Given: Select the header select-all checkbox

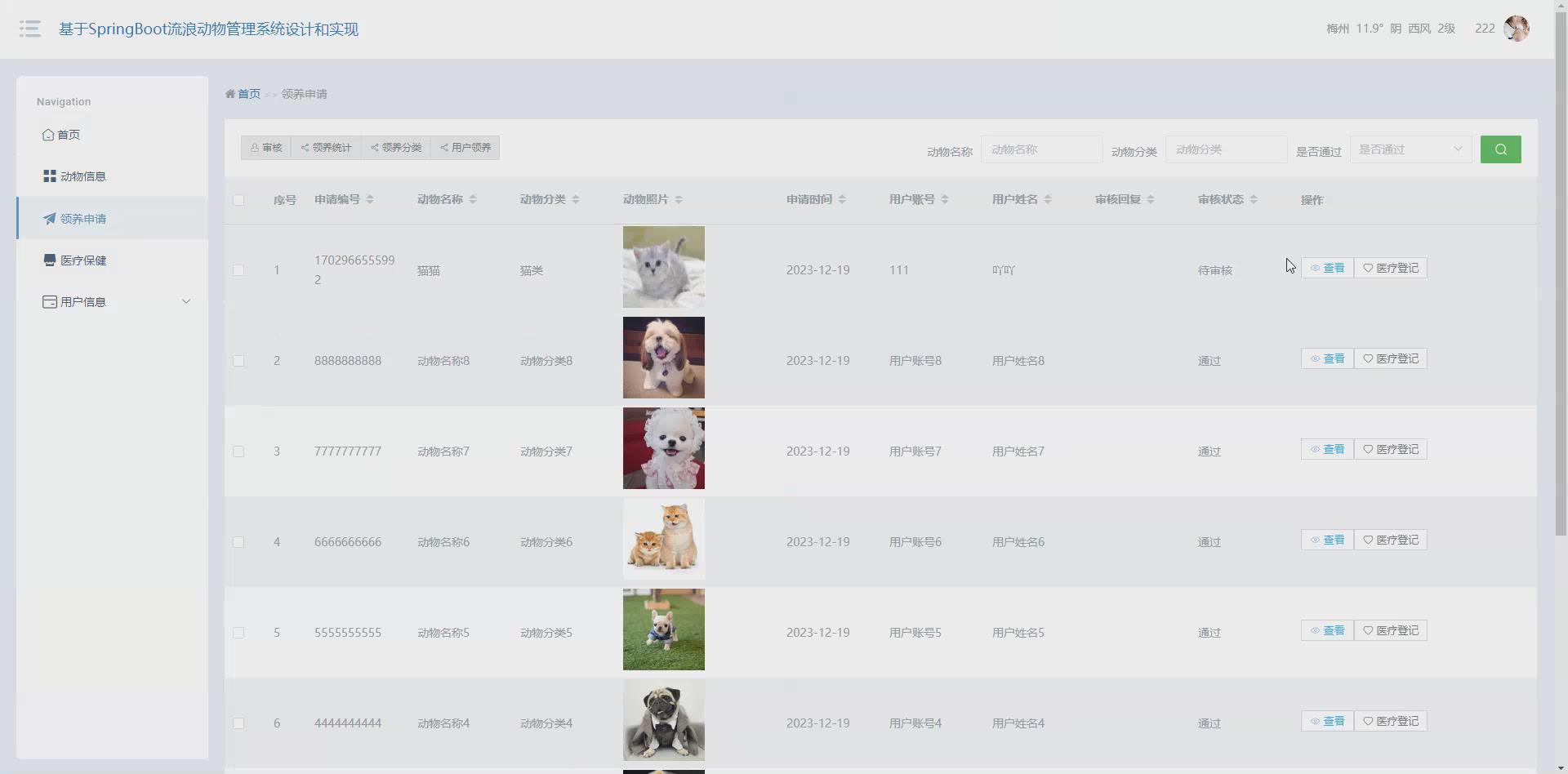Looking at the screenshot, I should click(238, 200).
